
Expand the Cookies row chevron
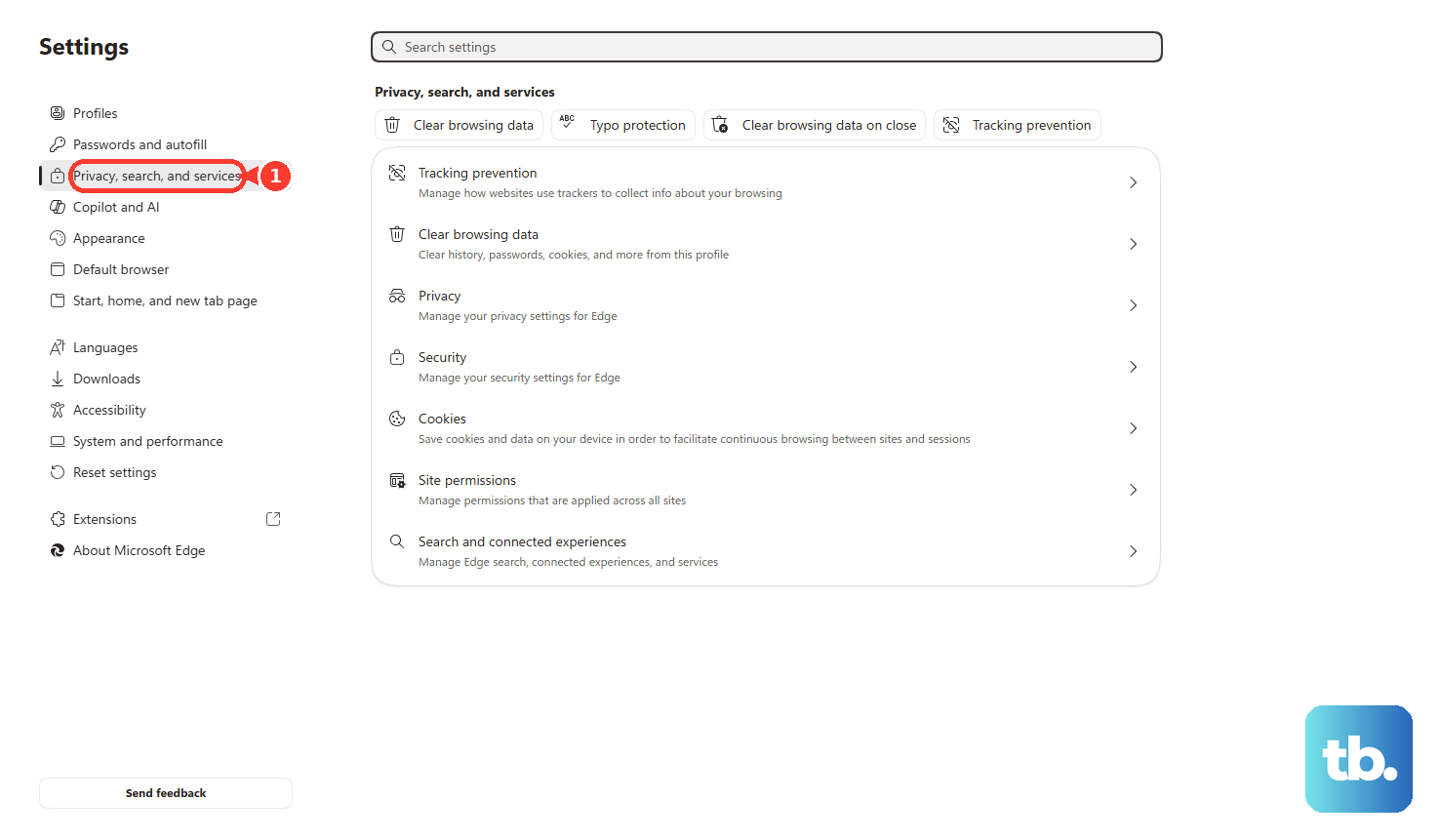coord(1133,428)
